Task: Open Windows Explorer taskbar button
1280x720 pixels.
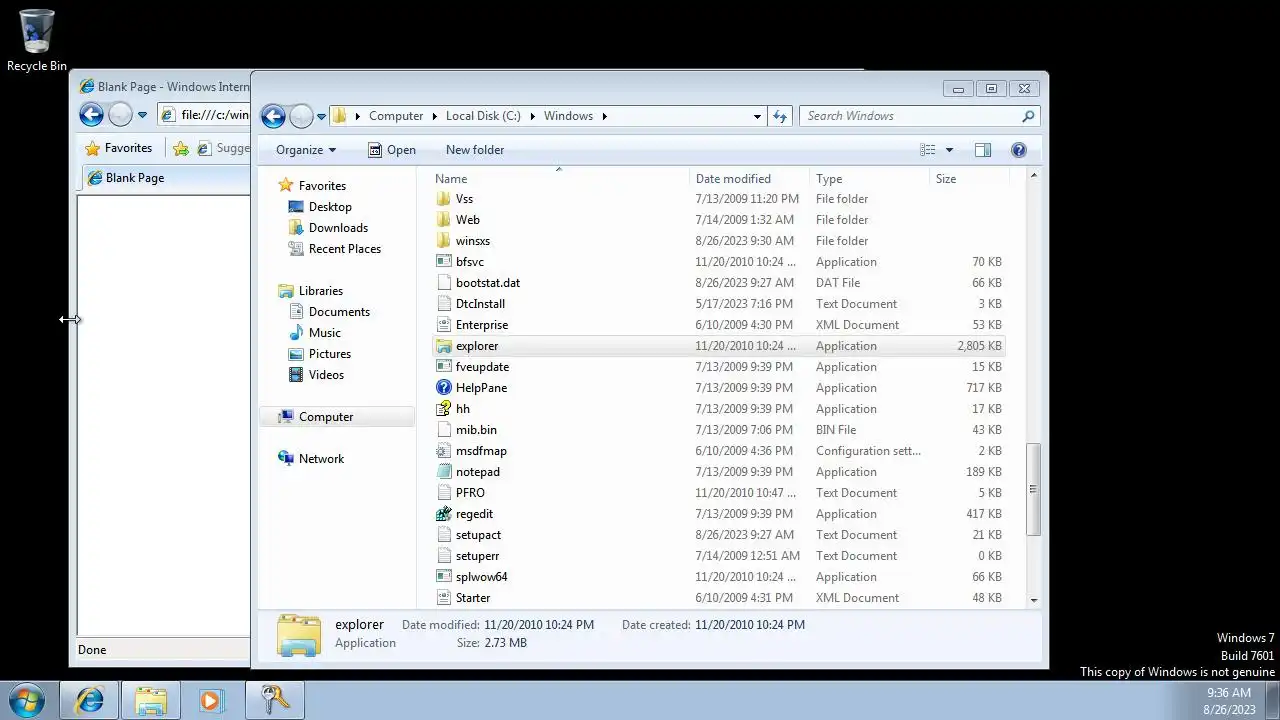Action: click(151, 700)
